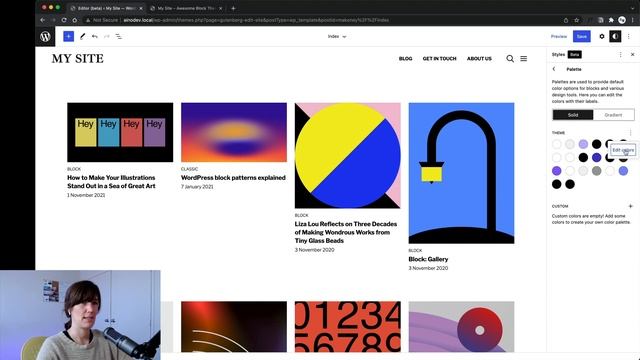Image resolution: width=640 pixels, height=360 pixels.
Task: Open WordPress block patterns explained post
Action: point(233,178)
